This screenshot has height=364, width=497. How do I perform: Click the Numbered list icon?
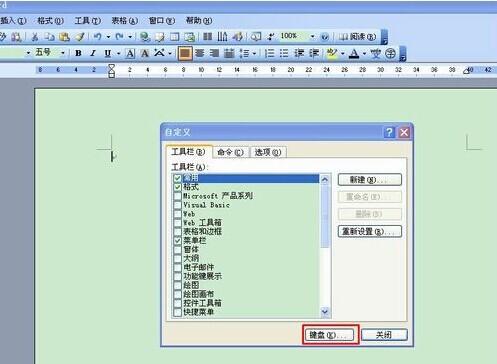click(x=269, y=53)
